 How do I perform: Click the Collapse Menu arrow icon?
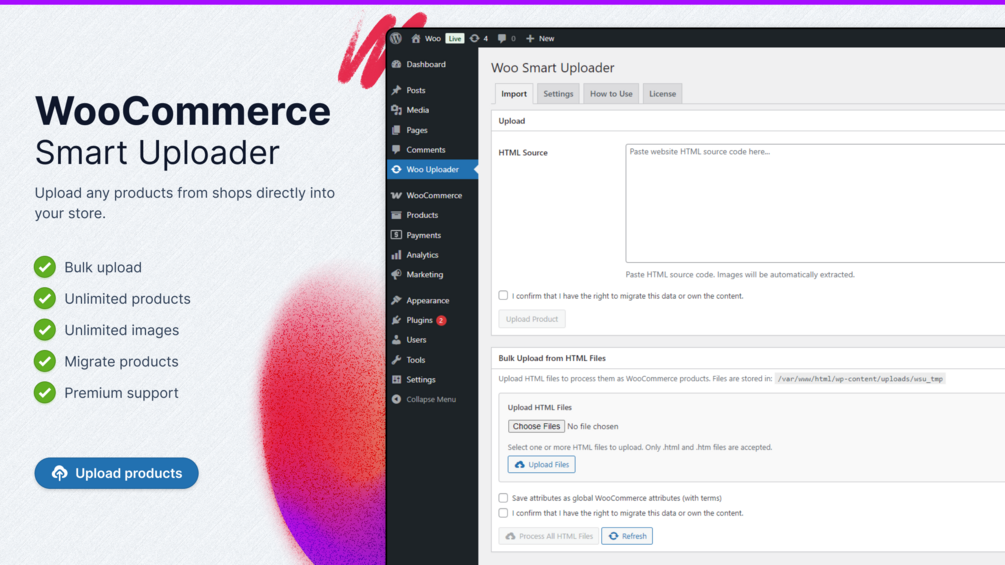pyautogui.click(x=397, y=399)
